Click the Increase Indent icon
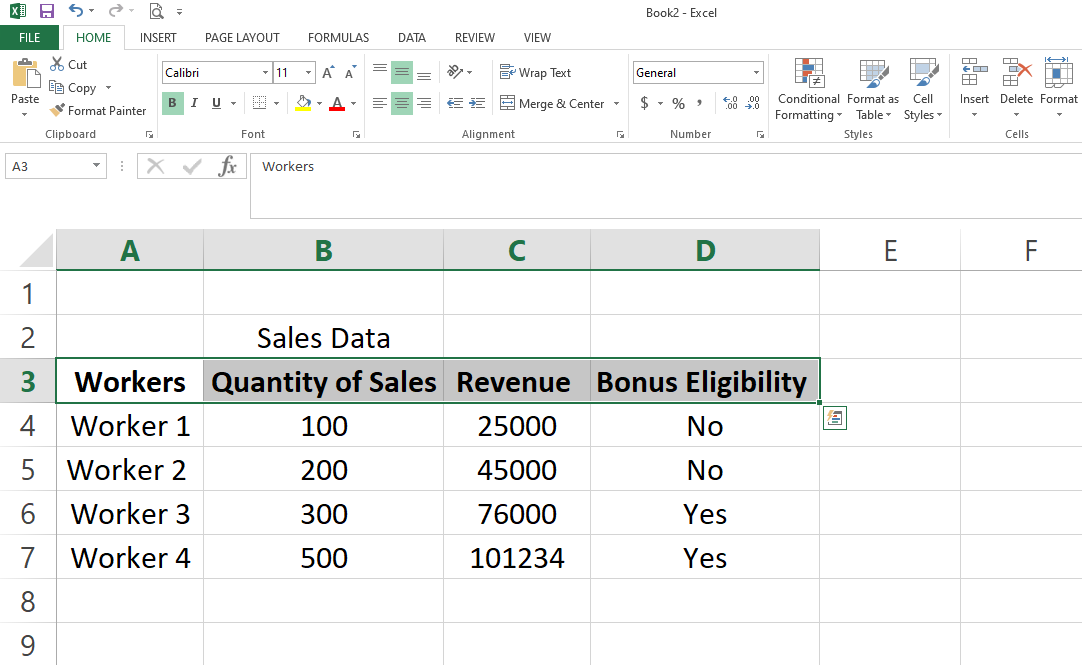 (x=477, y=103)
